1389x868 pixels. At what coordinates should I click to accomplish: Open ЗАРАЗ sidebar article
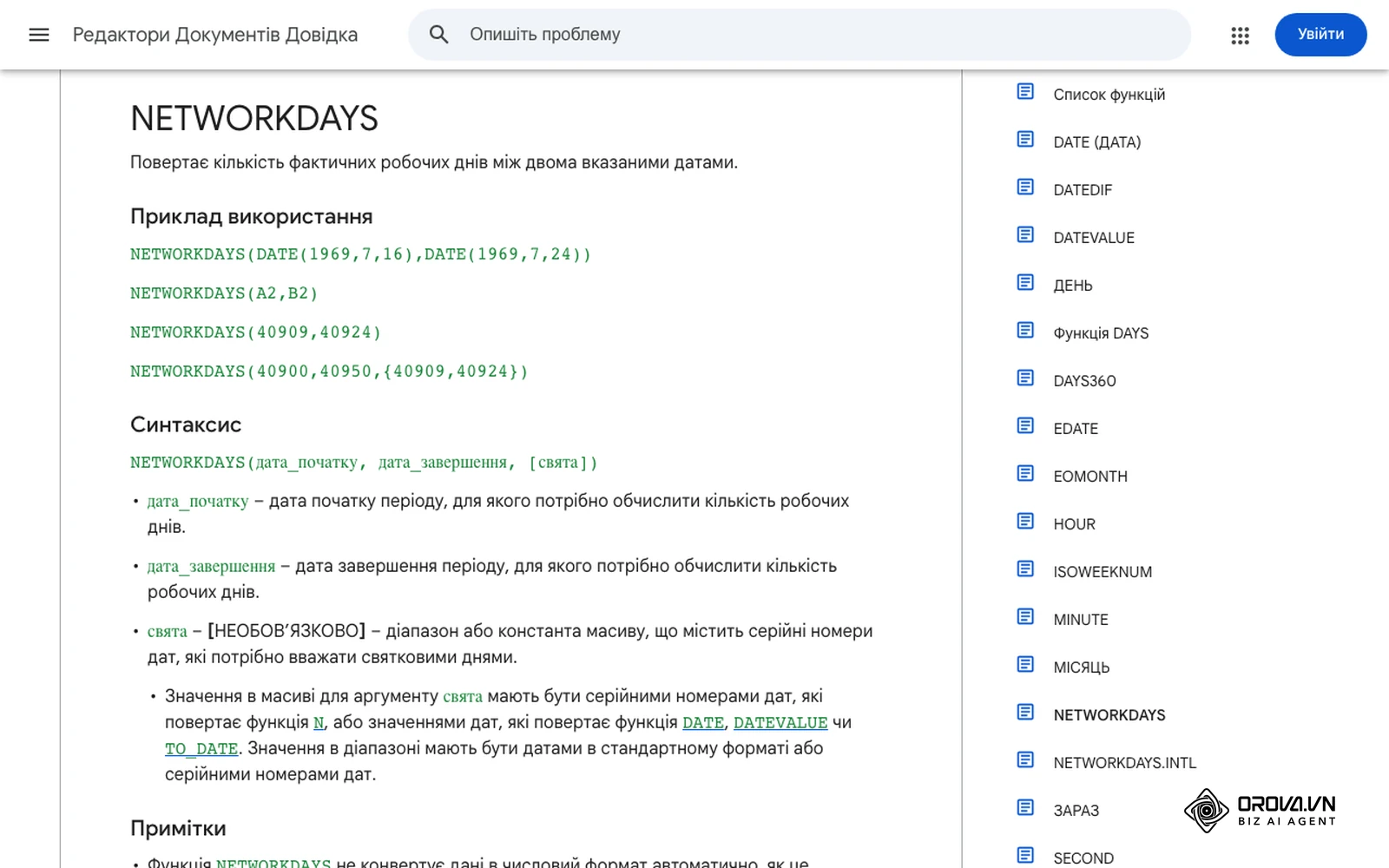[x=1076, y=811]
